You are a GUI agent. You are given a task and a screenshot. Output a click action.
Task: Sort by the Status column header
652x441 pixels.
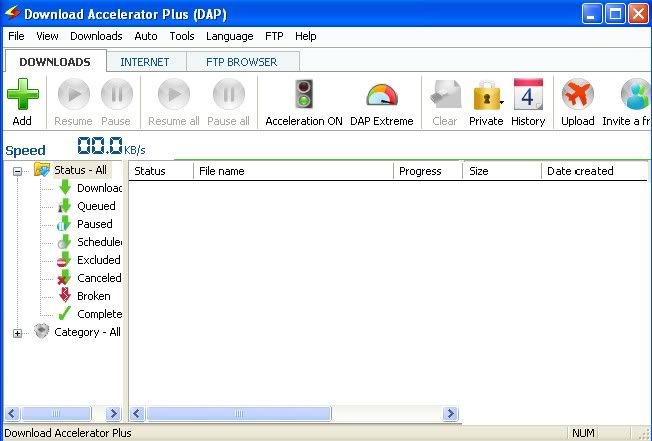pos(161,171)
